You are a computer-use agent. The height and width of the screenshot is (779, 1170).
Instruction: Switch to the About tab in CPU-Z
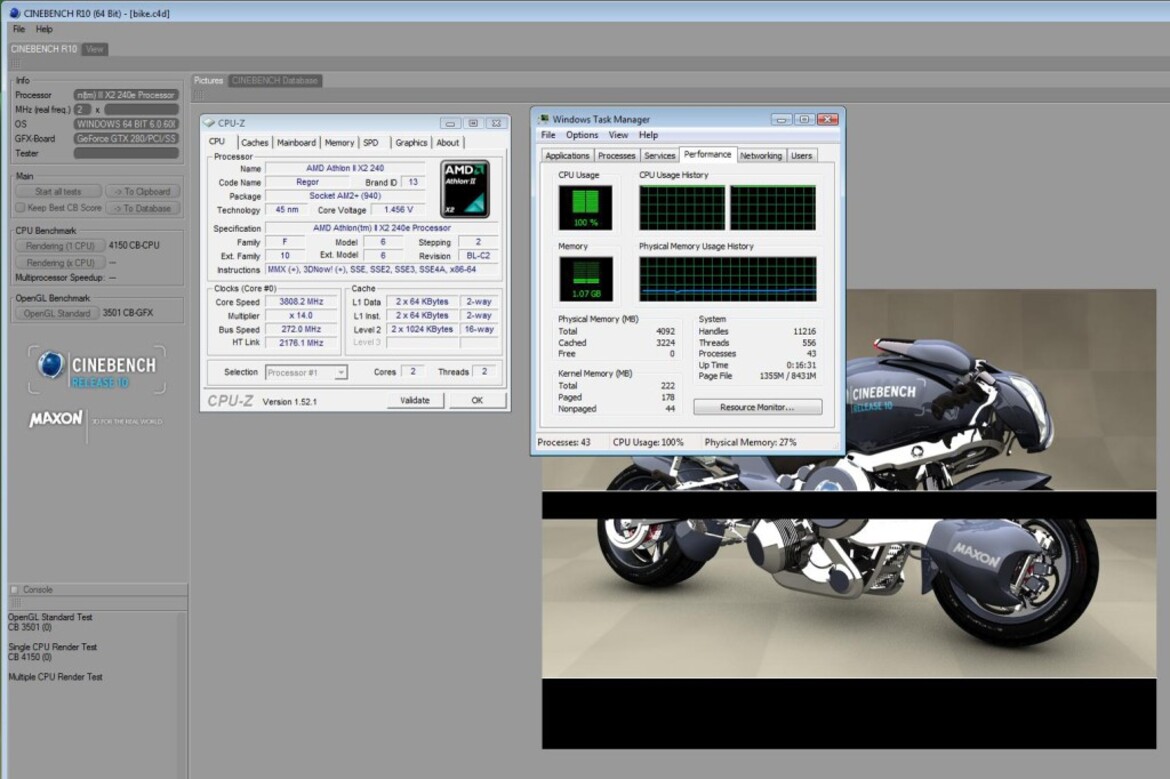click(448, 143)
